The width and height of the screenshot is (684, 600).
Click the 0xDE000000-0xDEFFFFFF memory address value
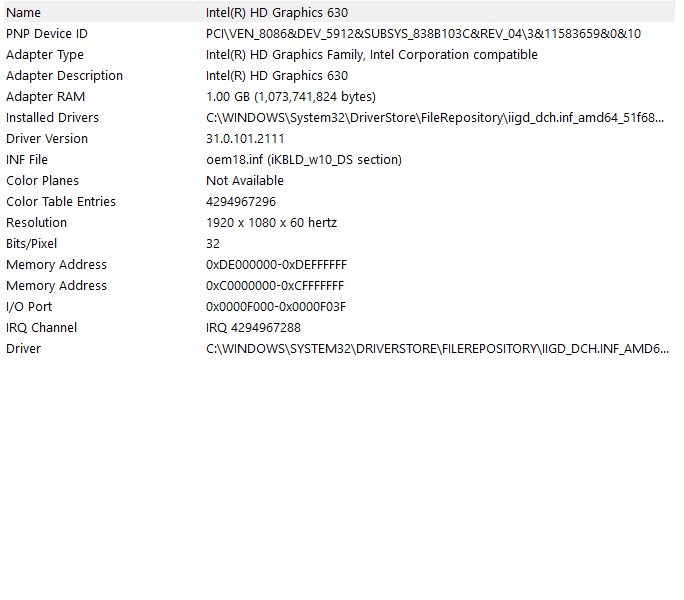276,264
